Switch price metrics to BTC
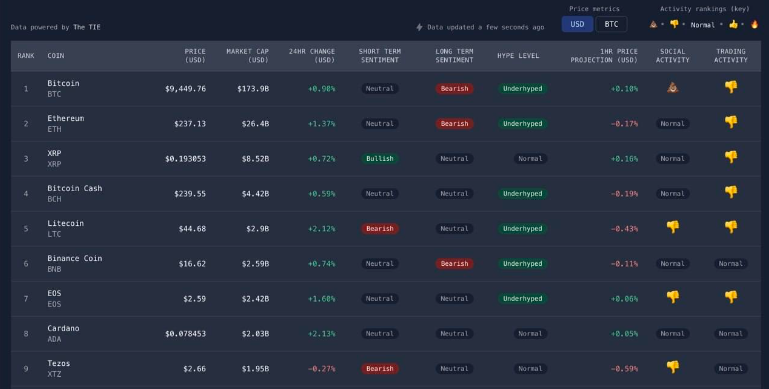The width and height of the screenshot is (769, 389). (x=611, y=24)
